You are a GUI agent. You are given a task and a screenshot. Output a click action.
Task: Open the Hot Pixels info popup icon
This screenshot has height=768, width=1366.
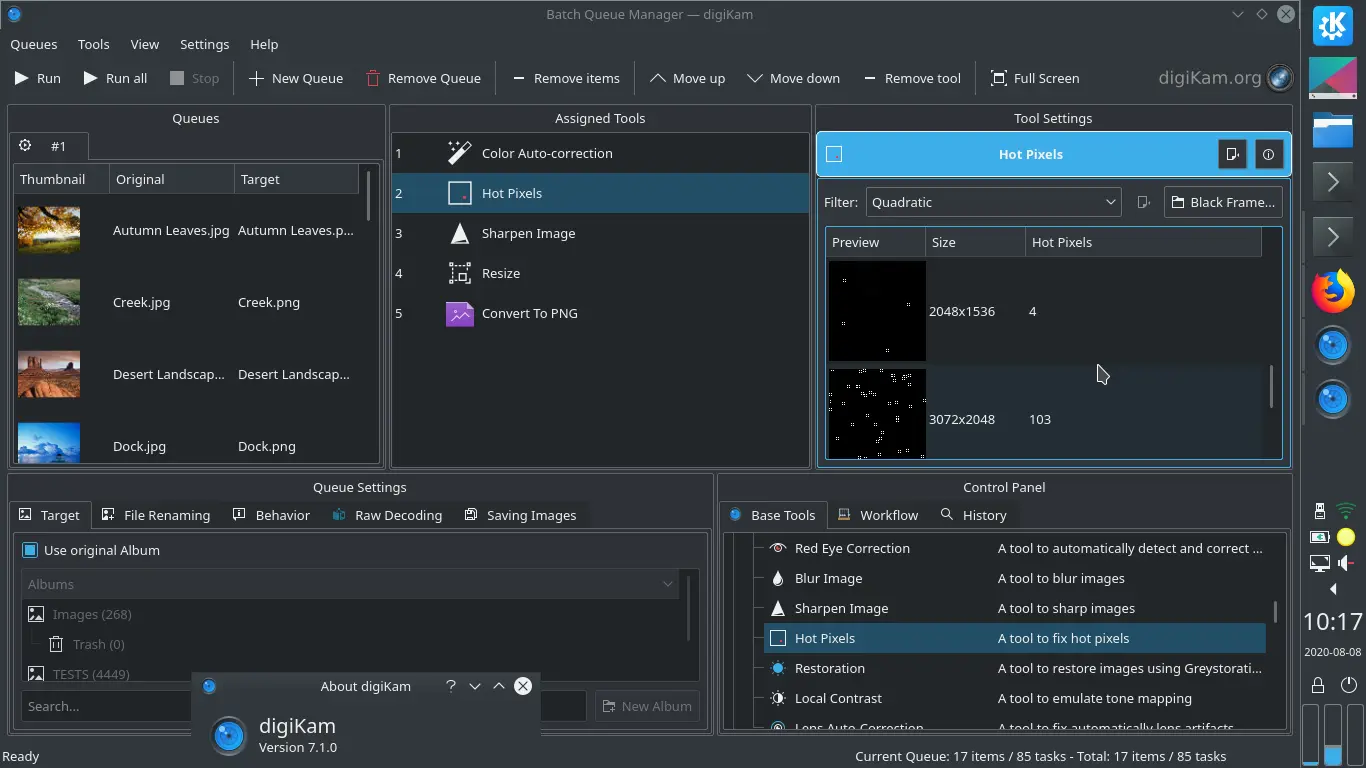click(x=1268, y=154)
